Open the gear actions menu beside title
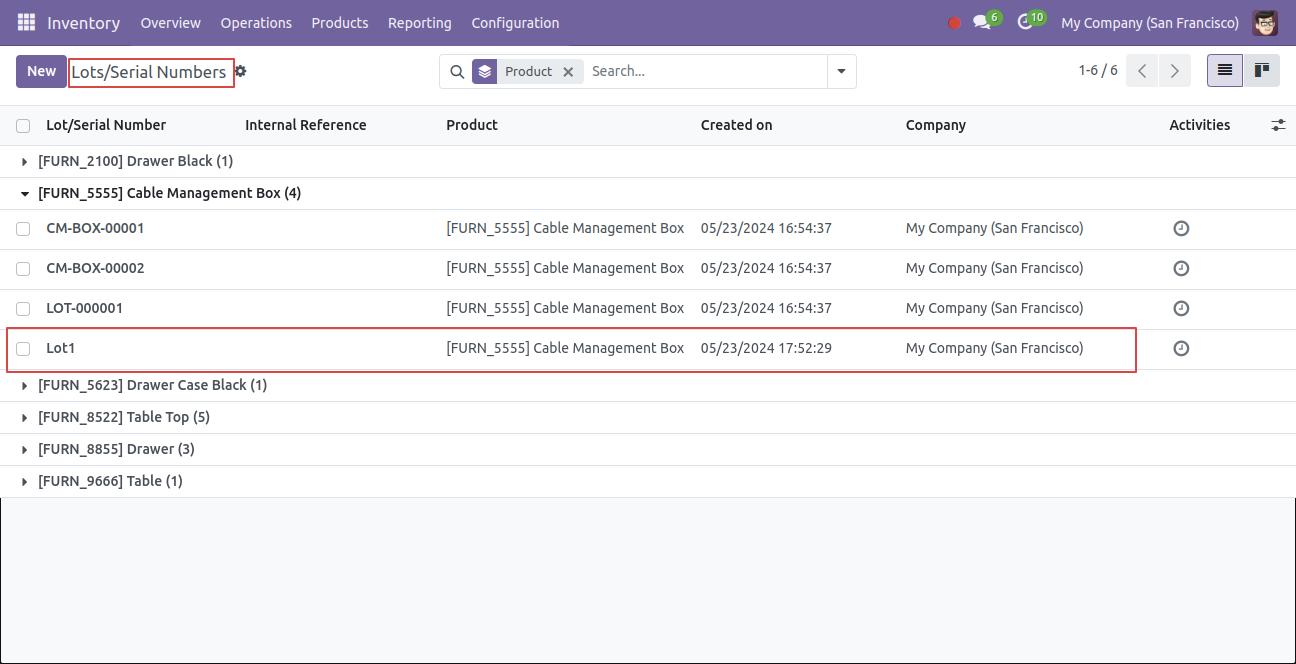The width and height of the screenshot is (1296, 664). [241, 72]
